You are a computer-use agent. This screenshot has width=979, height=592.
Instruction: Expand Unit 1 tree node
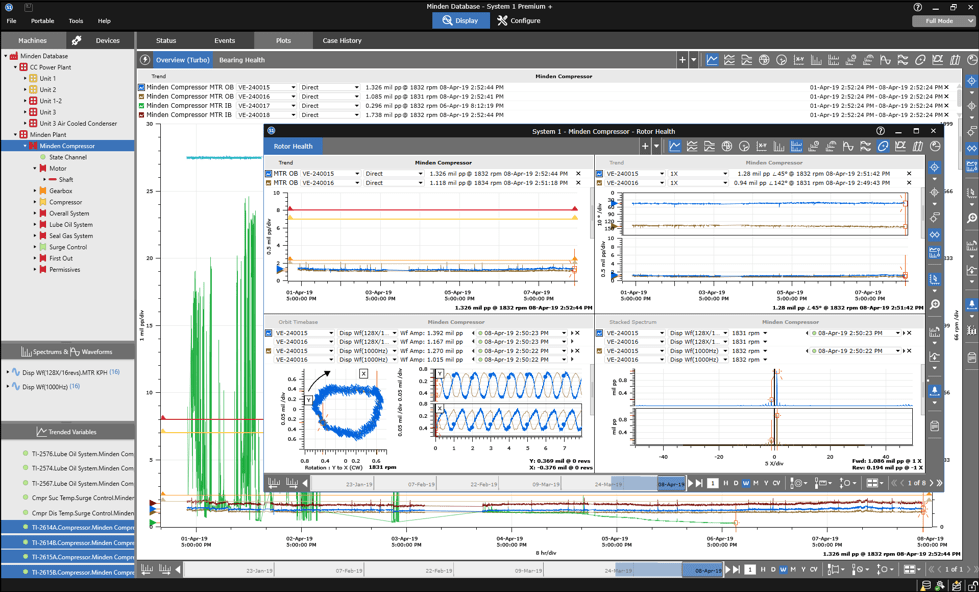tap(26, 79)
